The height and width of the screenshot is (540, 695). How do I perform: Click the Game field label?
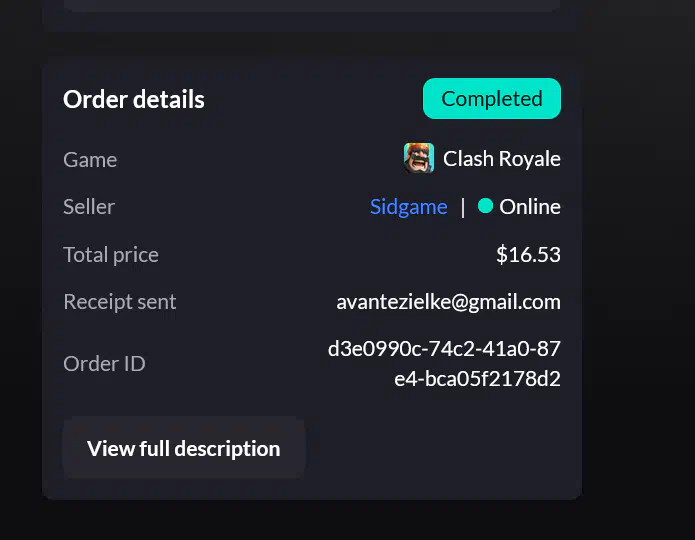click(90, 160)
